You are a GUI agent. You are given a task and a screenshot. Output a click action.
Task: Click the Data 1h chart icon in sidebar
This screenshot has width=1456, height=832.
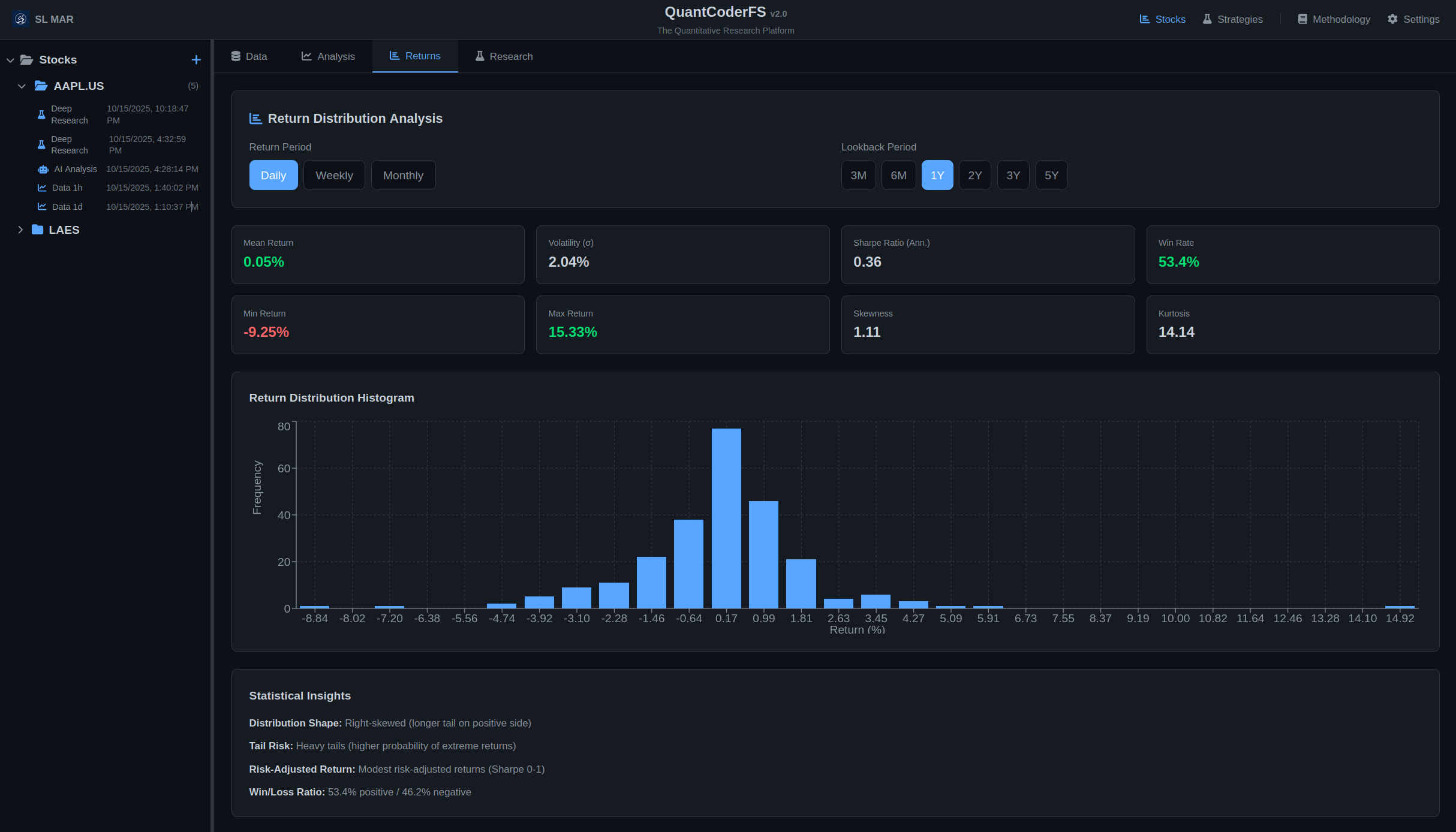41,187
